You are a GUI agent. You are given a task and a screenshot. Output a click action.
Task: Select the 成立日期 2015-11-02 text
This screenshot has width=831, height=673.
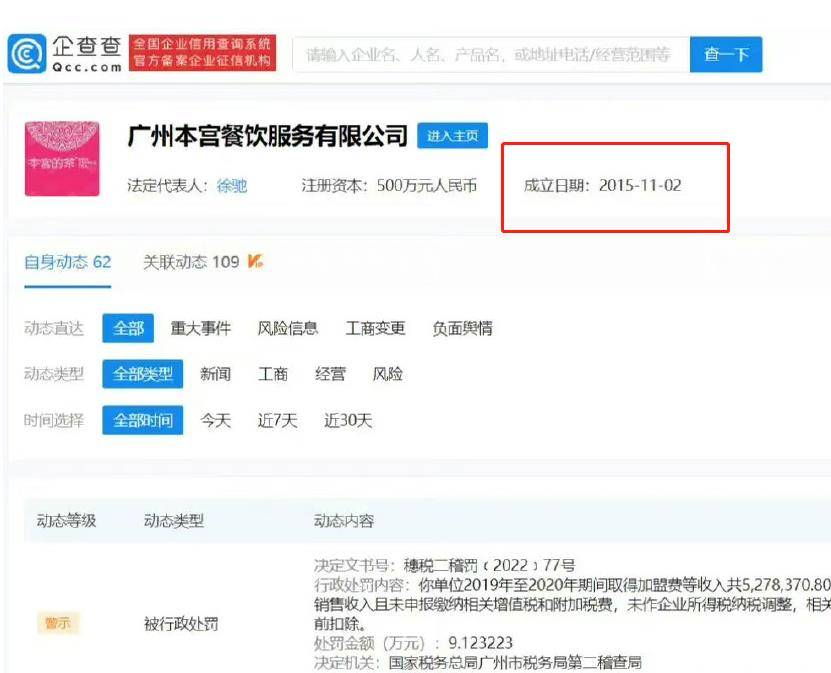pyautogui.click(x=603, y=185)
